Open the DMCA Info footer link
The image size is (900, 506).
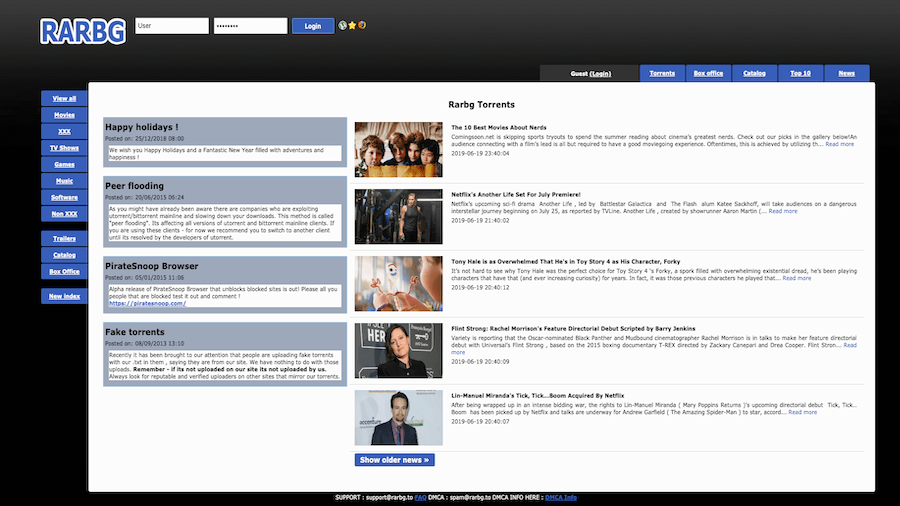tap(561, 497)
